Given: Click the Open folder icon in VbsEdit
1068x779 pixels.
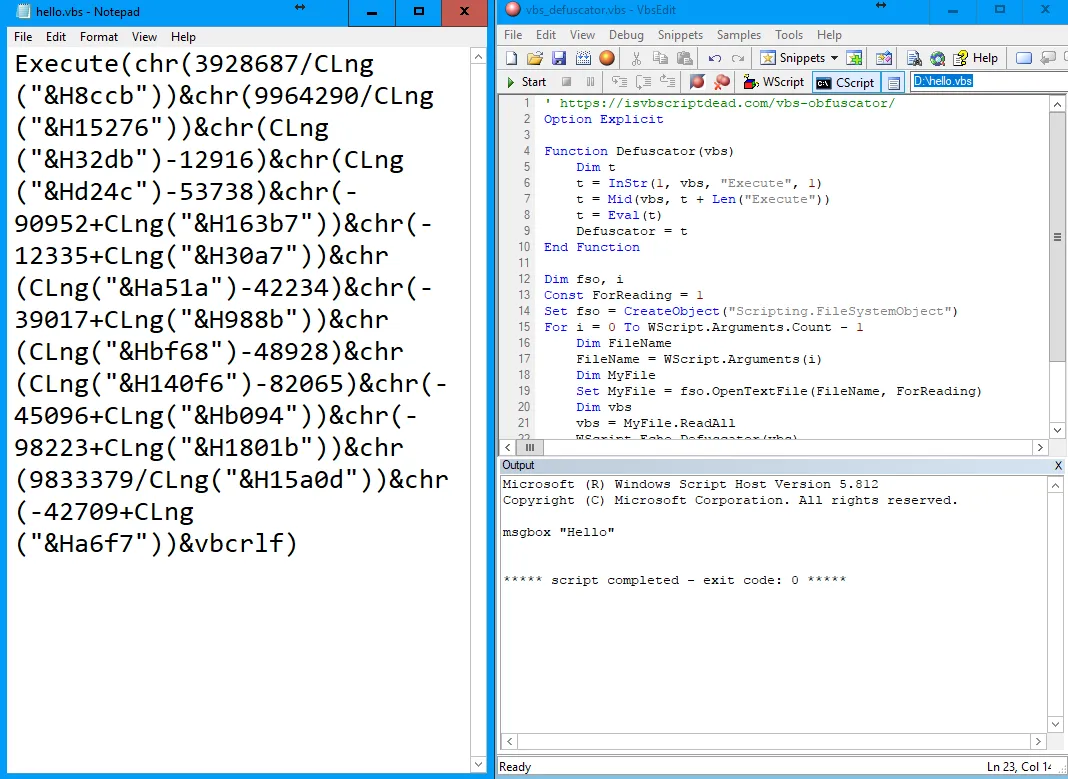Looking at the screenshot, I should 535,58.
